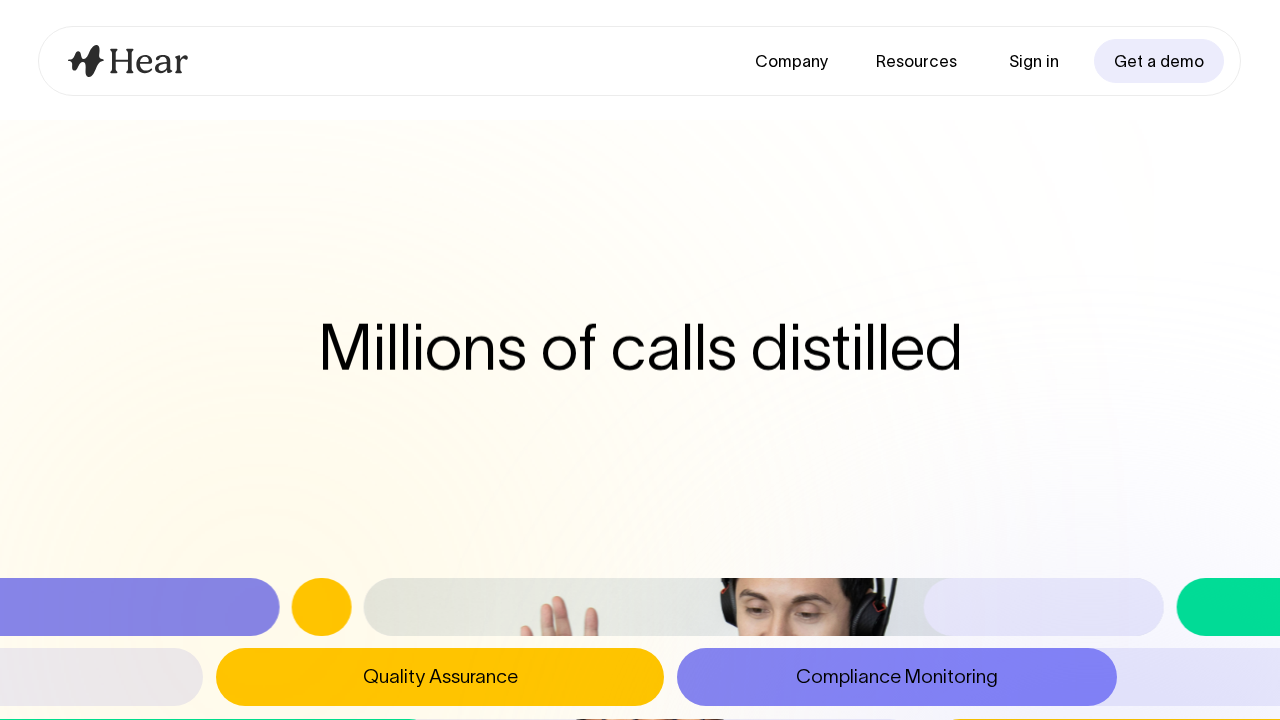Screen dimensions: 1280x720
Task: Click the raised hand in the photo
Action: [x=560, y=618]
